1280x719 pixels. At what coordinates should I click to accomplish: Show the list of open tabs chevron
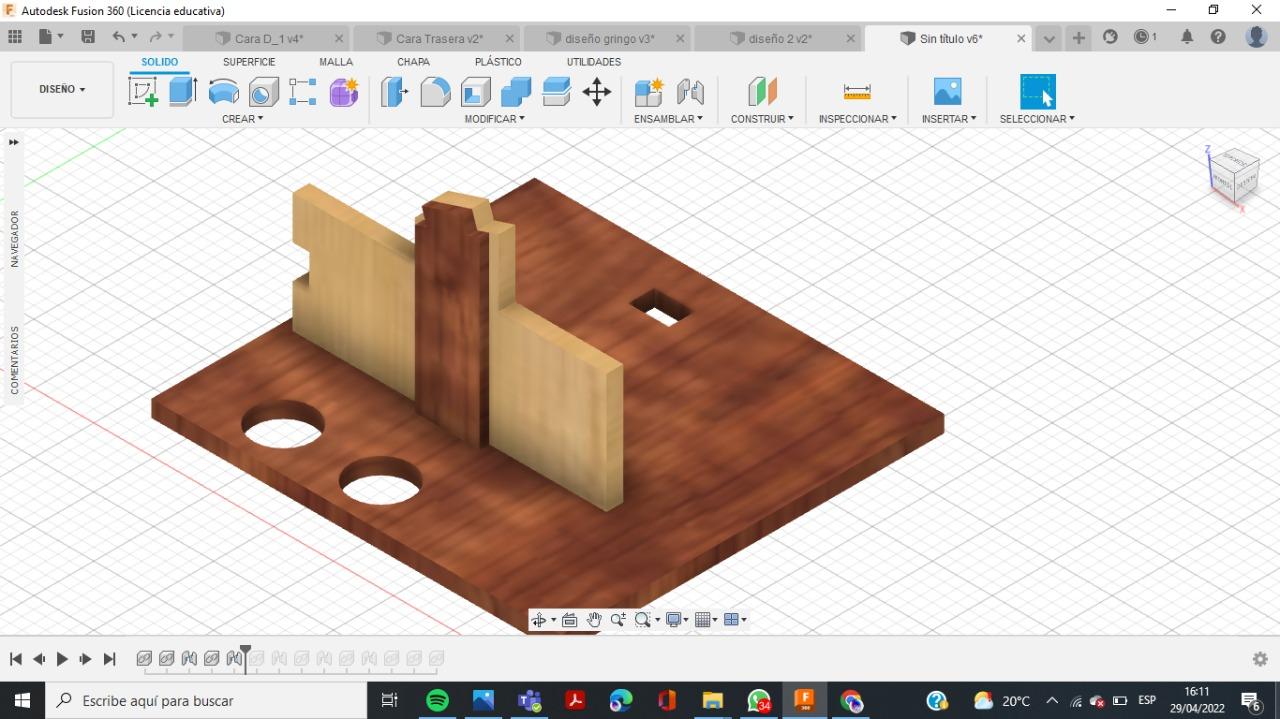point(1048,39)
